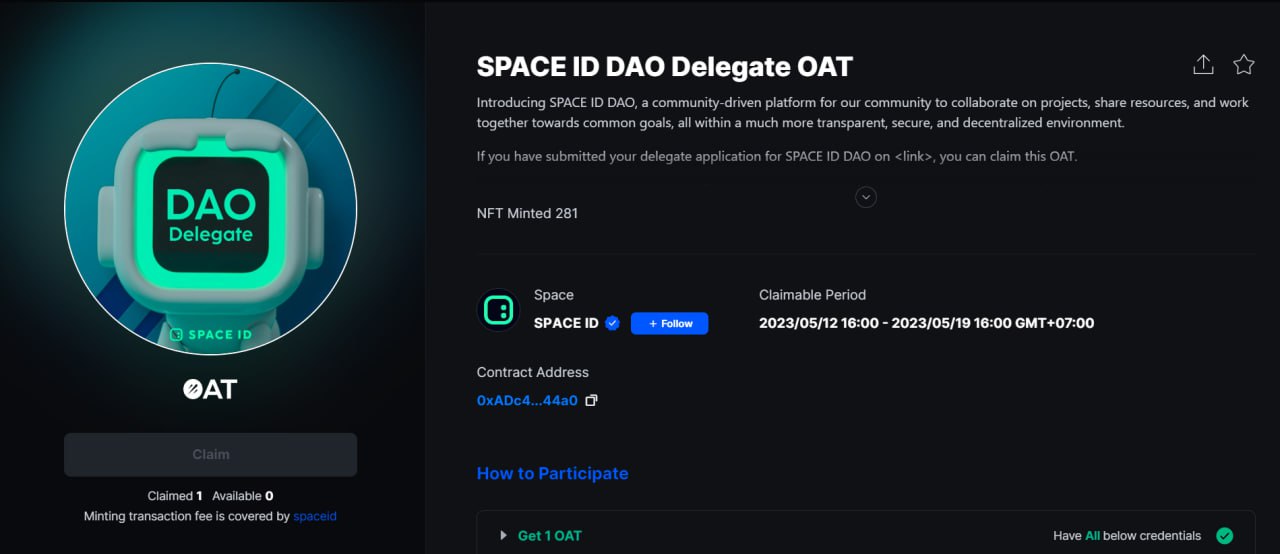1280x554 pixels.
Task: Click the Claimable Period date range
Action: [926, 323]
